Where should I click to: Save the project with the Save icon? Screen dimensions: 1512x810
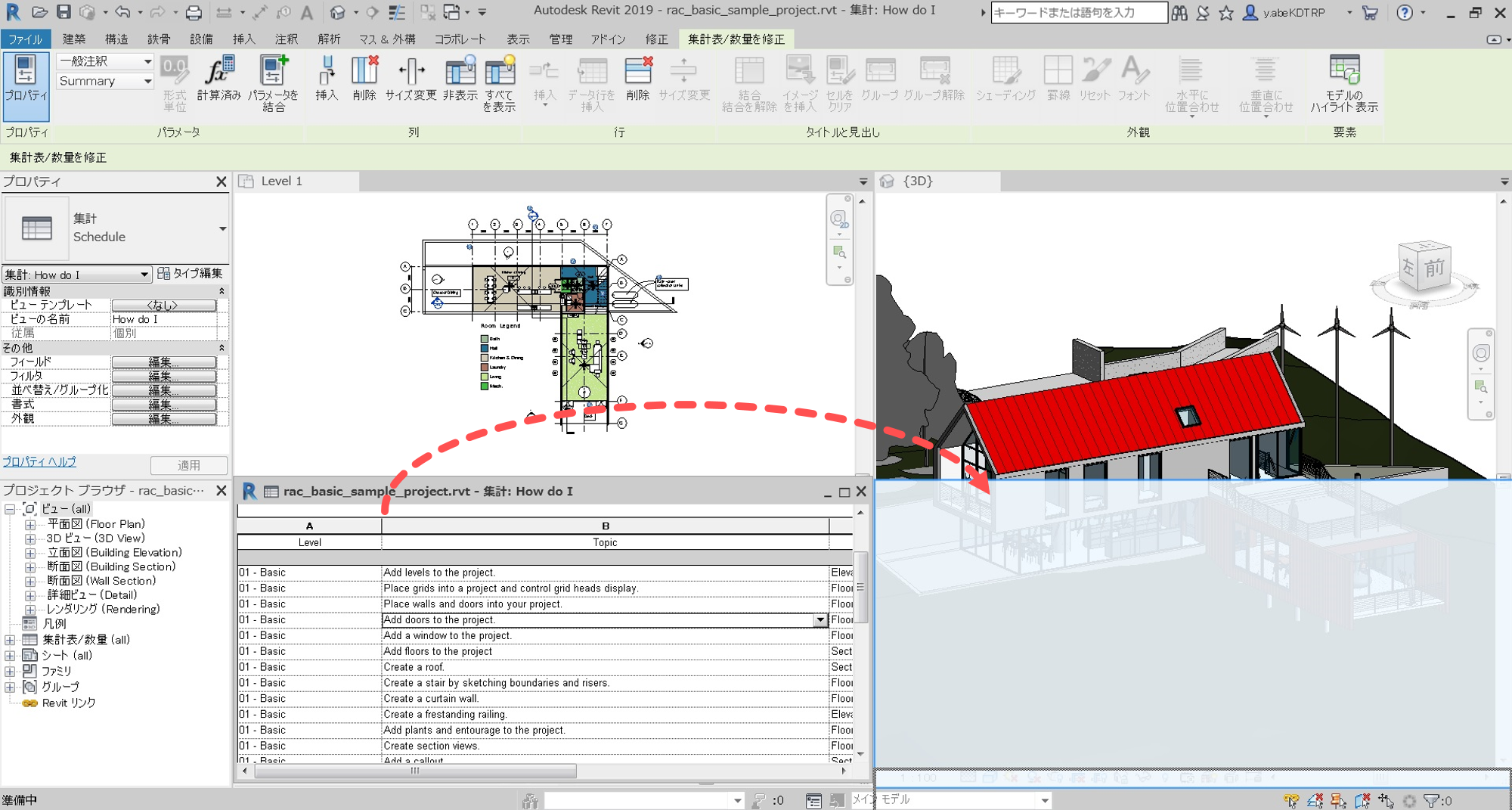(64, 12)
